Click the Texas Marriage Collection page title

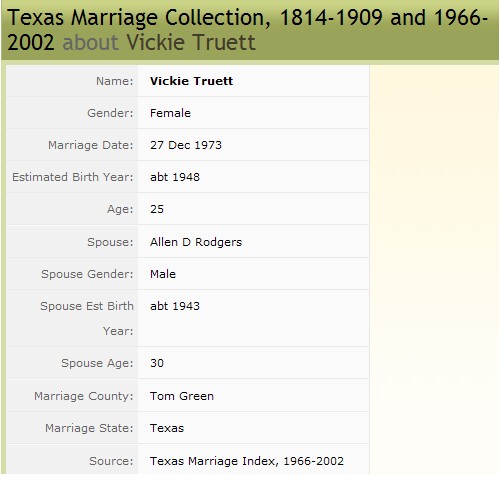coord(247,30)
